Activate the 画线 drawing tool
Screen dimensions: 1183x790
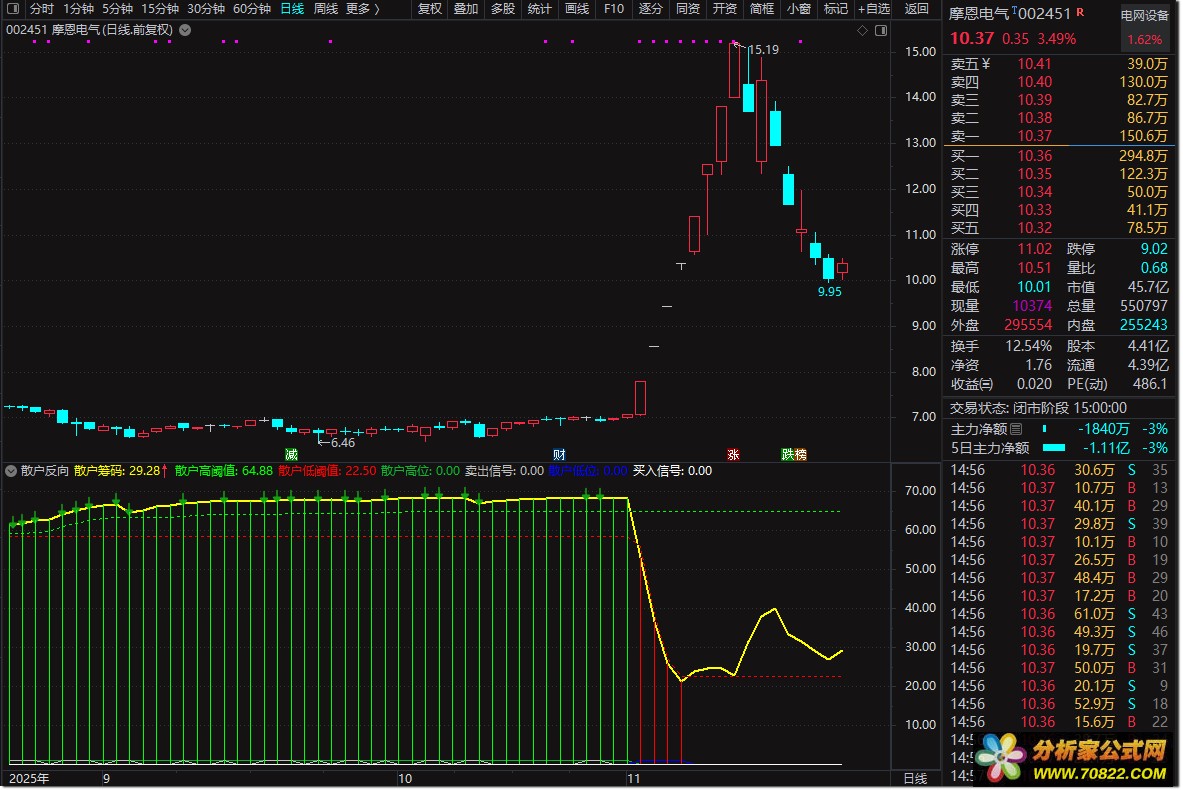[577, 8]
